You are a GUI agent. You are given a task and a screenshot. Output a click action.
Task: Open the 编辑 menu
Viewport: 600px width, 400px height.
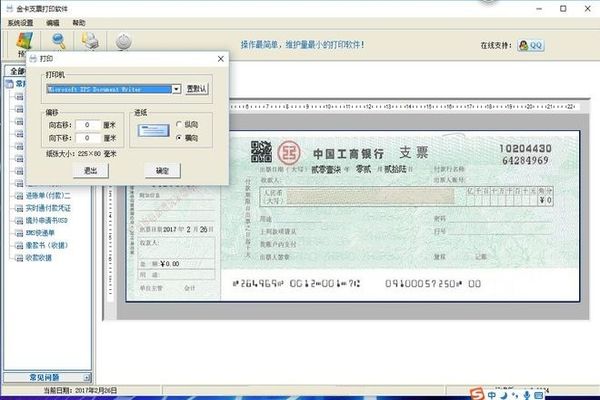coord(54,21)
